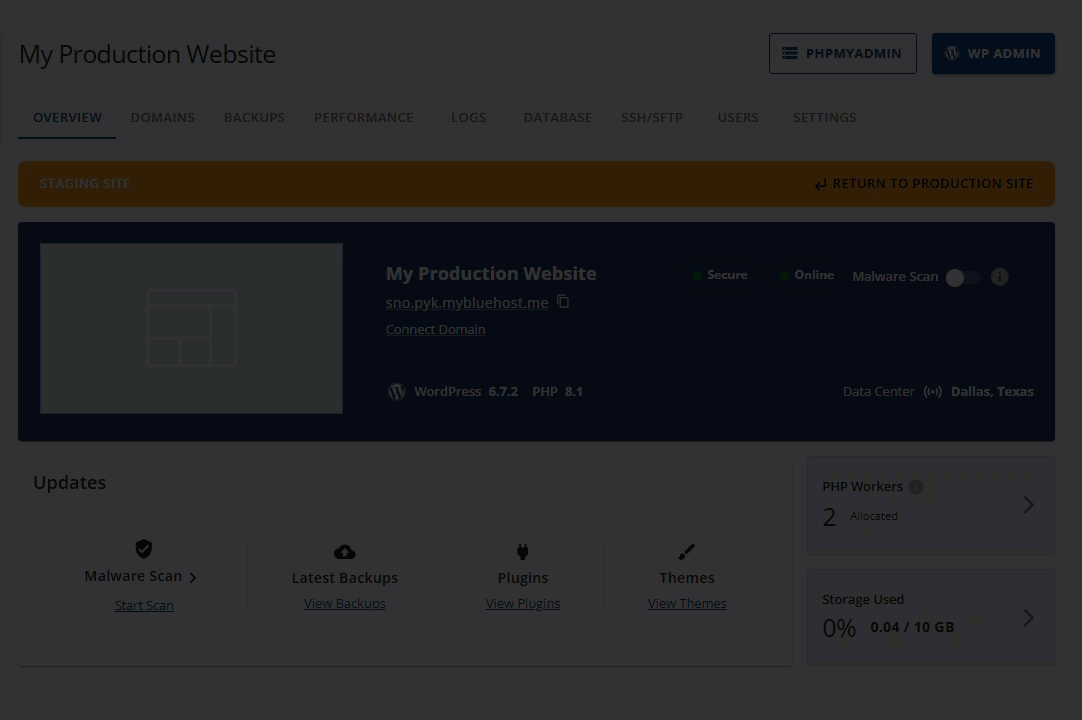Click the Themes brush icon
This screenshot has width=1082, height=720.
coord(687,552)
